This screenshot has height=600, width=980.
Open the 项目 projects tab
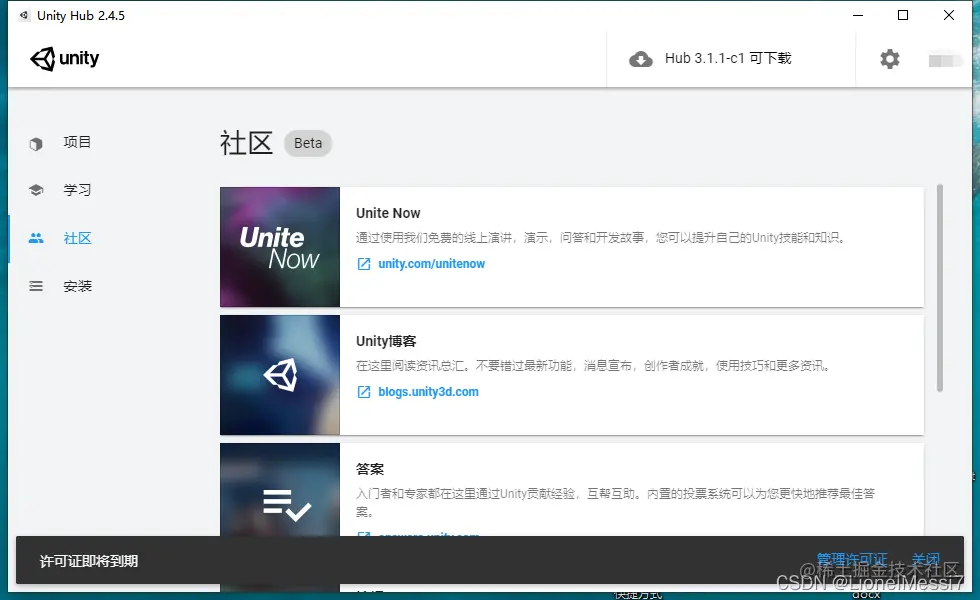coord(77,142)
